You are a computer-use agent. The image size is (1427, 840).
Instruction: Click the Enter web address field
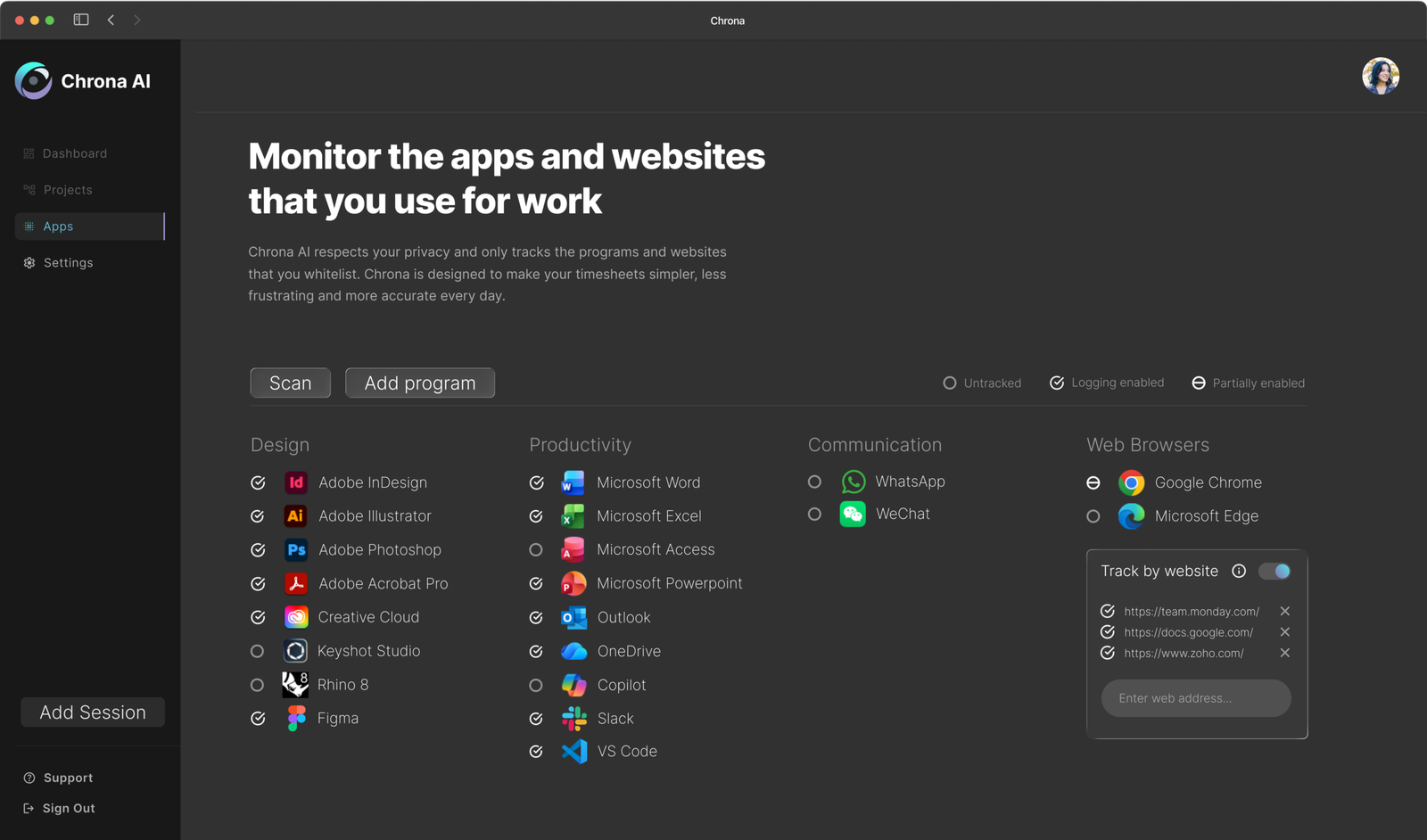[1196, 698]
